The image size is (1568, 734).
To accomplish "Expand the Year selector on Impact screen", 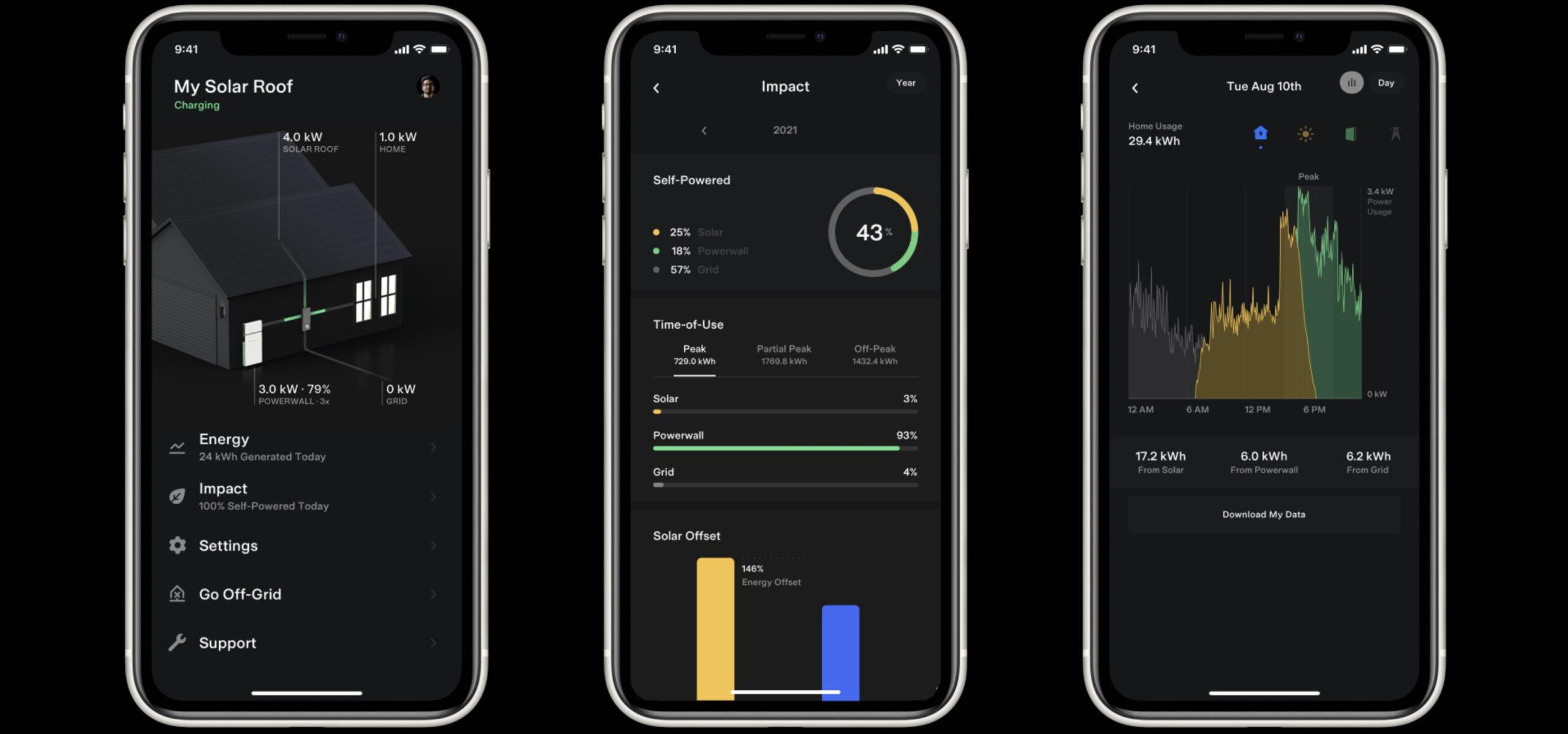I will (x=905, y=83).
